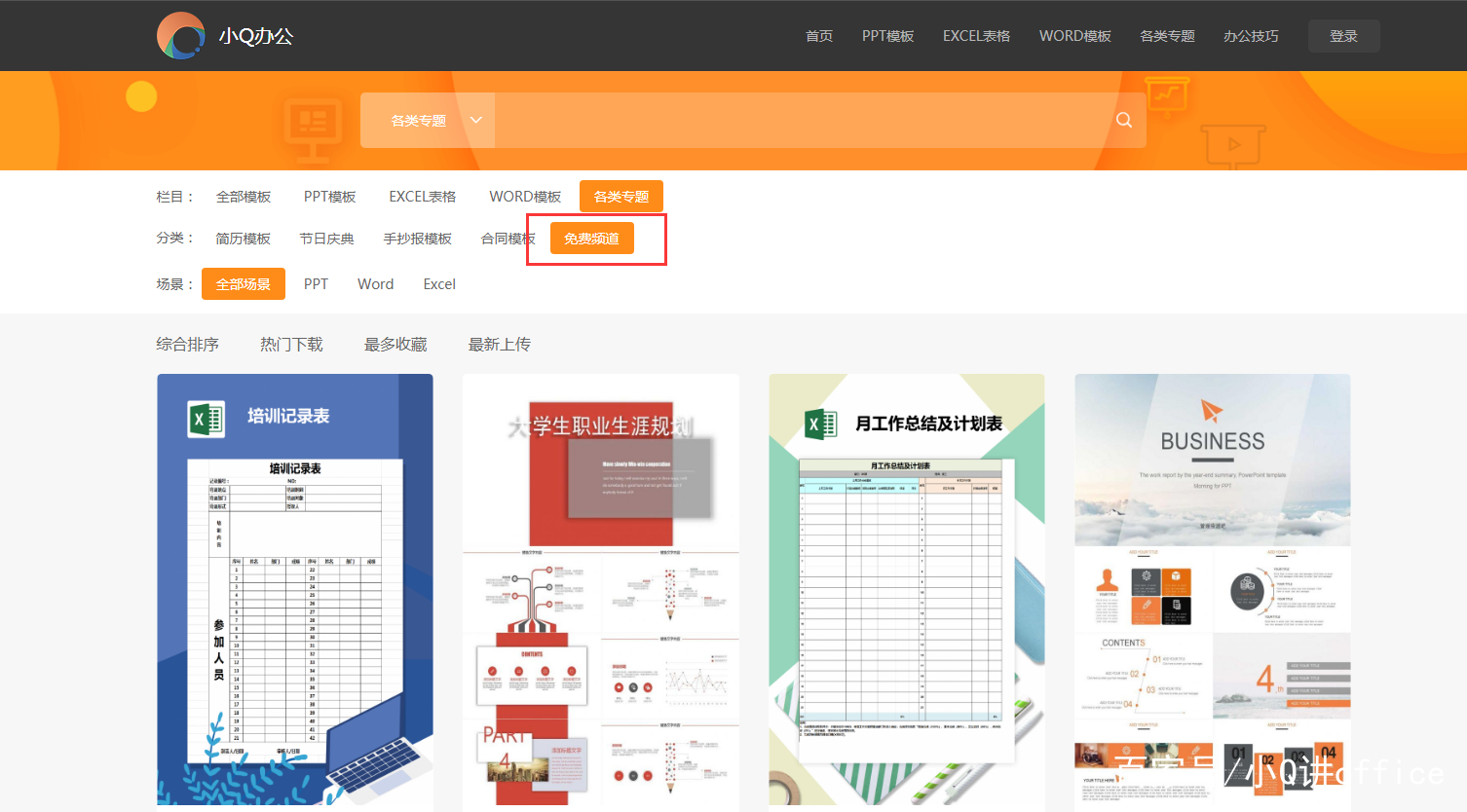Click the Excel icon on 培训记录表 card
Screen dimensions: 1467x812
click(x=207, y=420)
